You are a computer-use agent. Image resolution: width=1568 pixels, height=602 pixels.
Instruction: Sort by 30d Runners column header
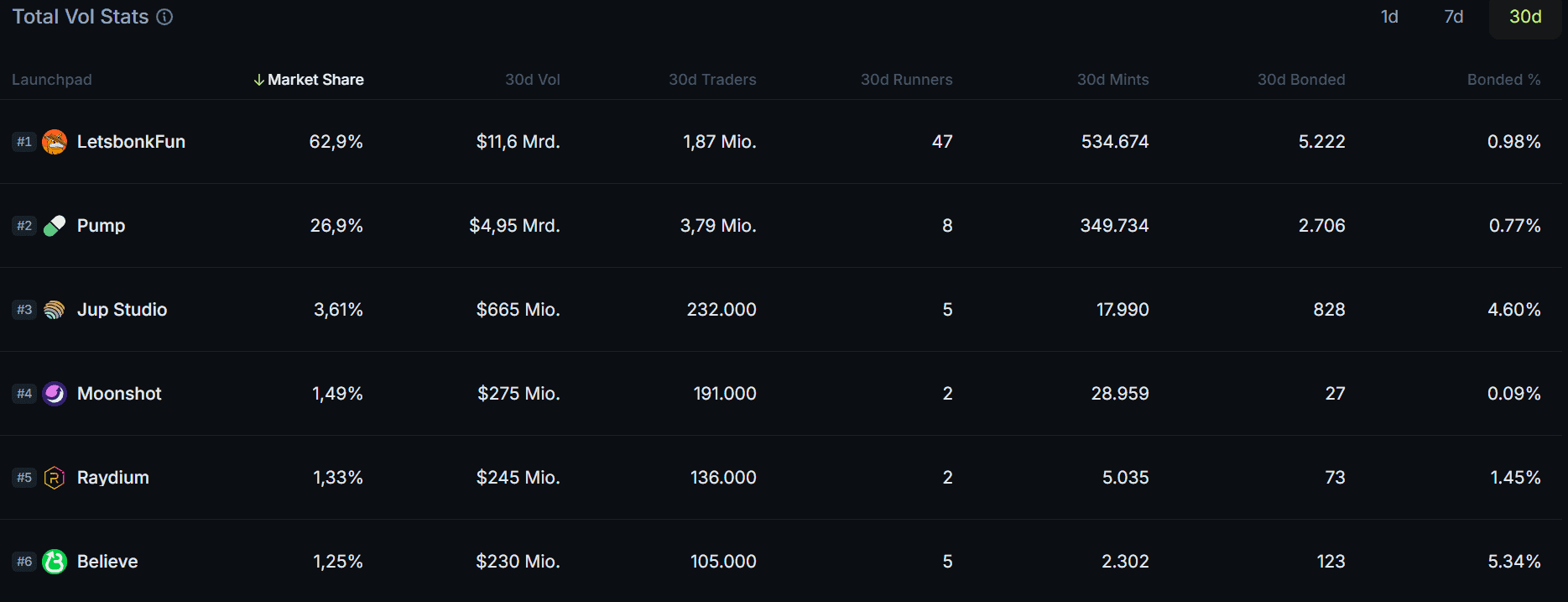click(x=906, y=80)
